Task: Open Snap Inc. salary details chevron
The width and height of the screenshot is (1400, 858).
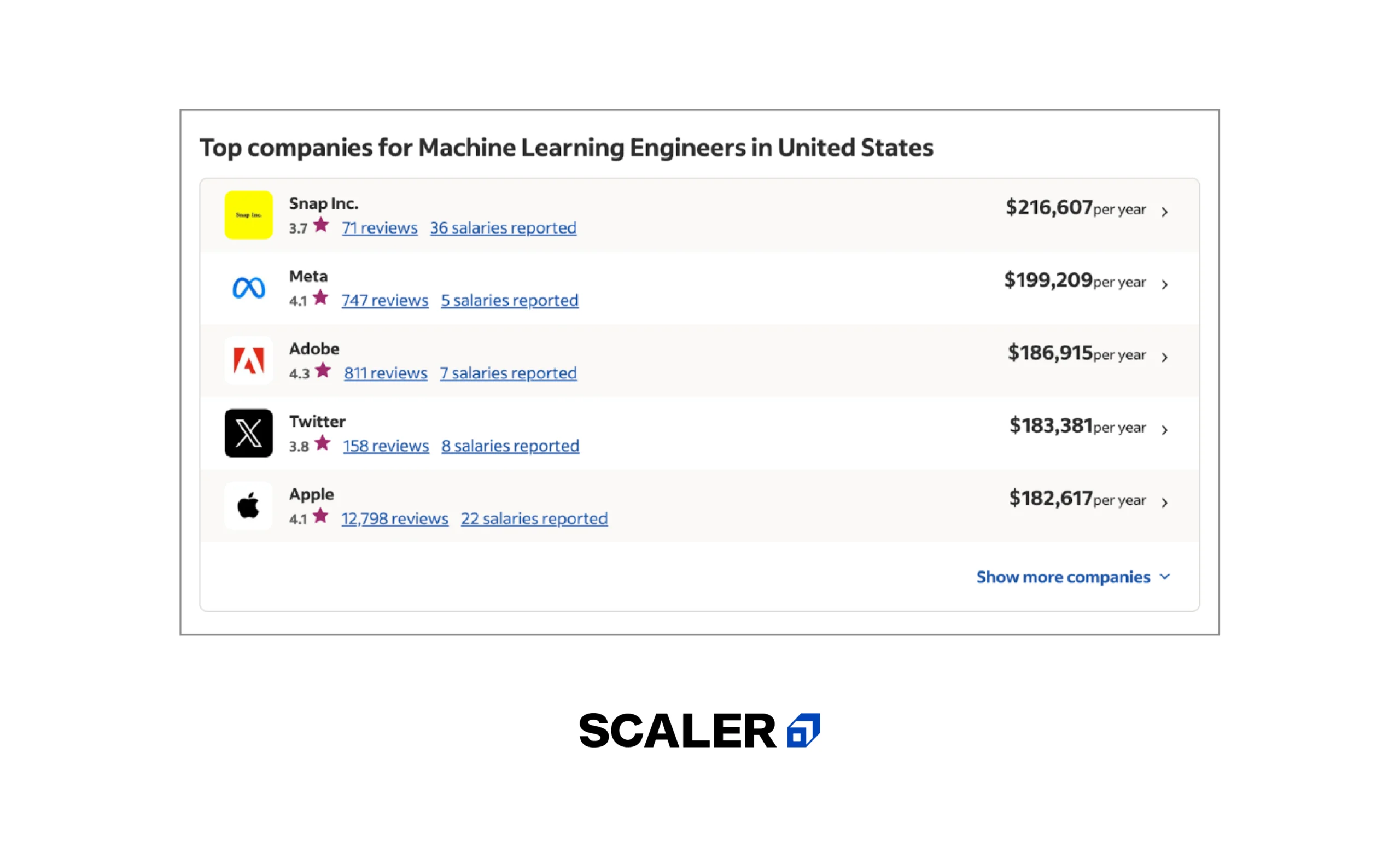Action: pos(1164,212)
